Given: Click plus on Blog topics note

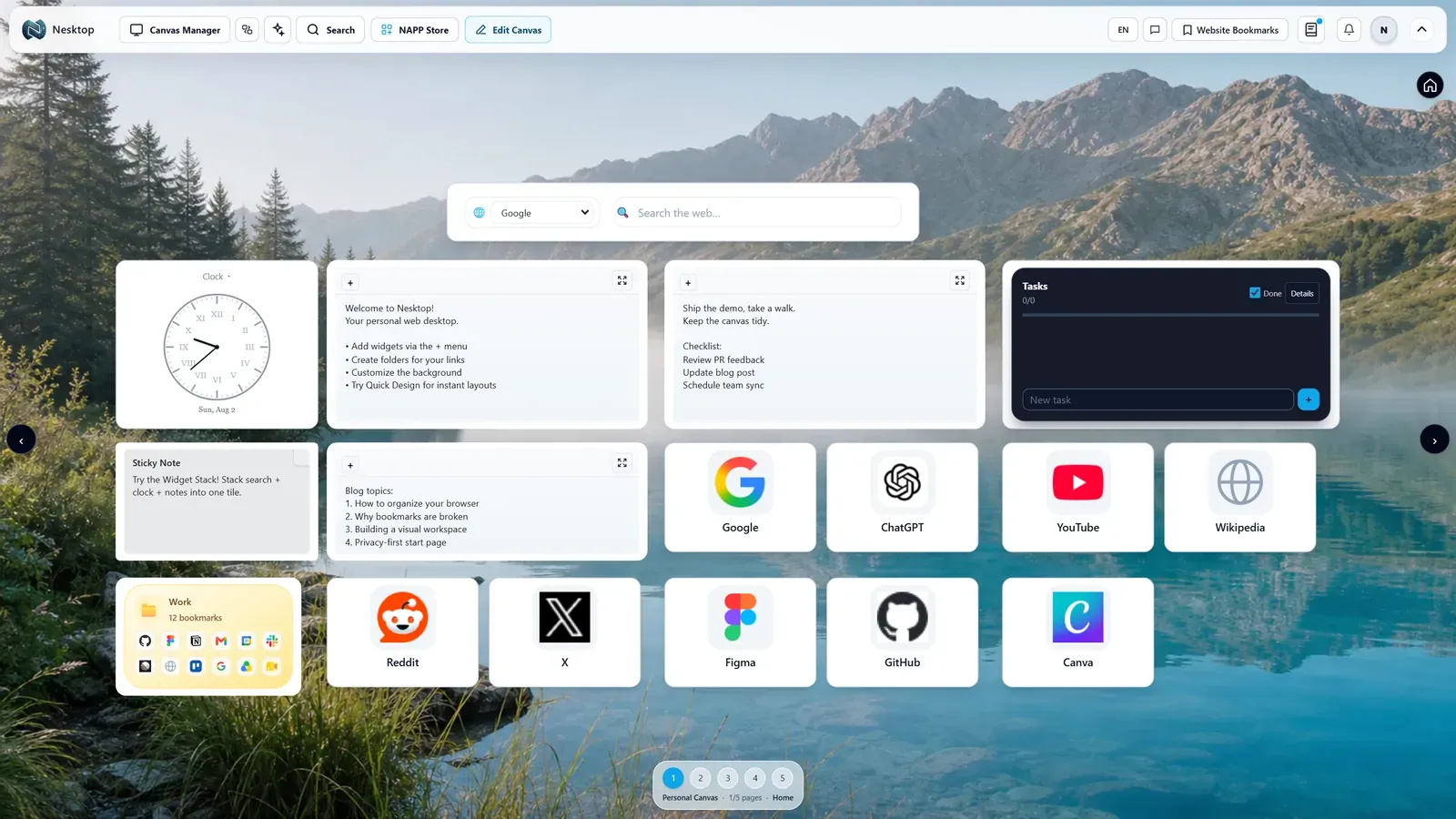Looking at the screenshot, I should tap(350, 465).
